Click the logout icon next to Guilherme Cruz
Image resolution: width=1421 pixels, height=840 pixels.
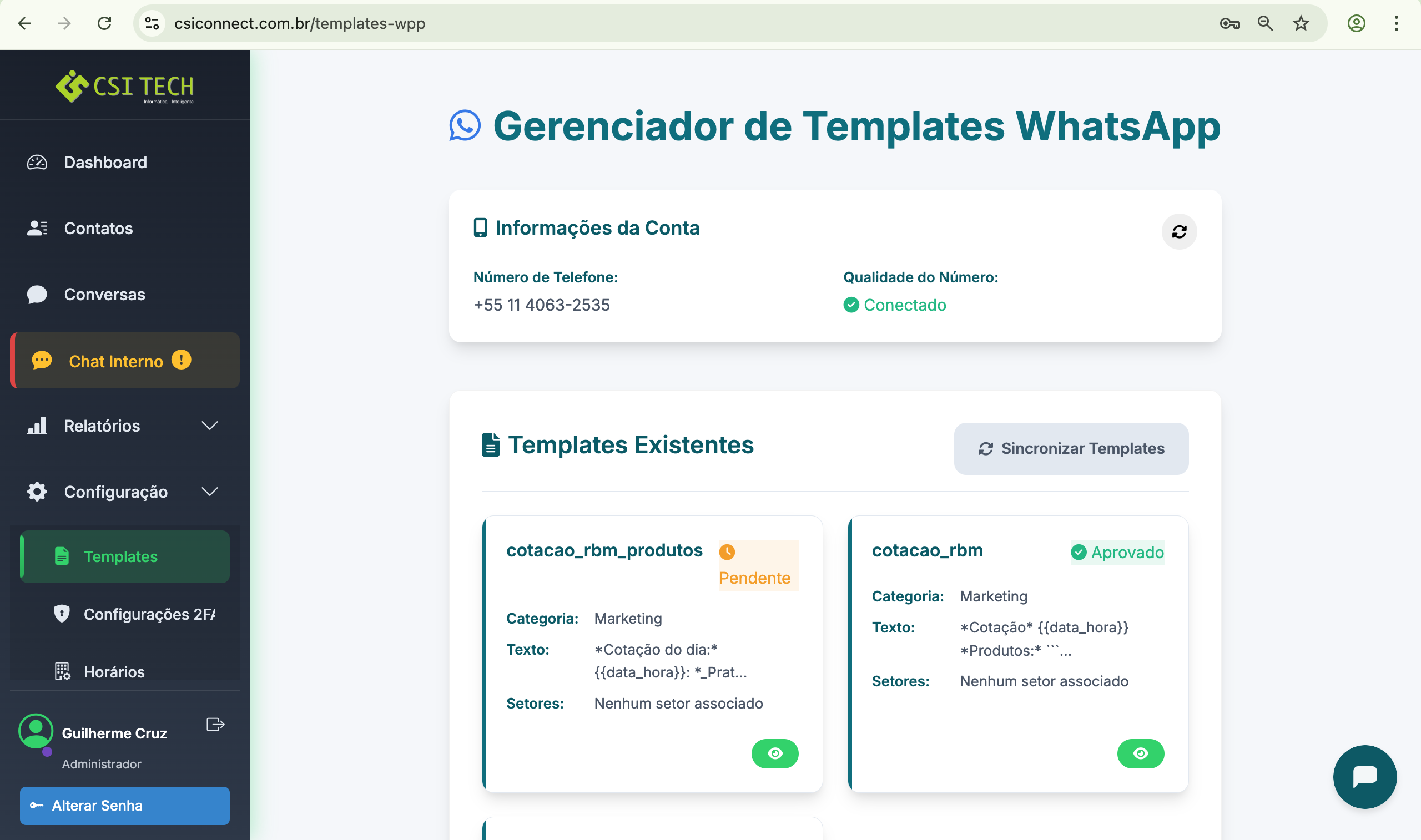[x=215, y=725]
